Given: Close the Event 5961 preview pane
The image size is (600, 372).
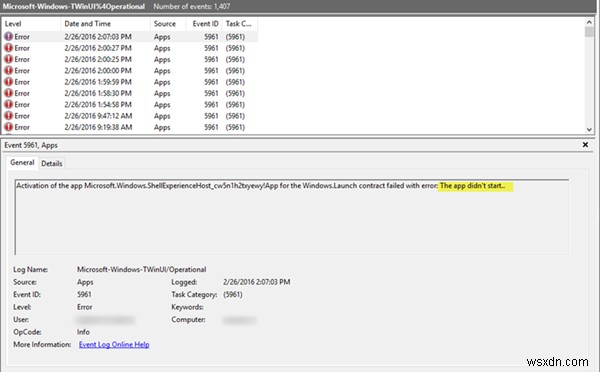Looking at the screenshot, I should (x=585, y=145).
